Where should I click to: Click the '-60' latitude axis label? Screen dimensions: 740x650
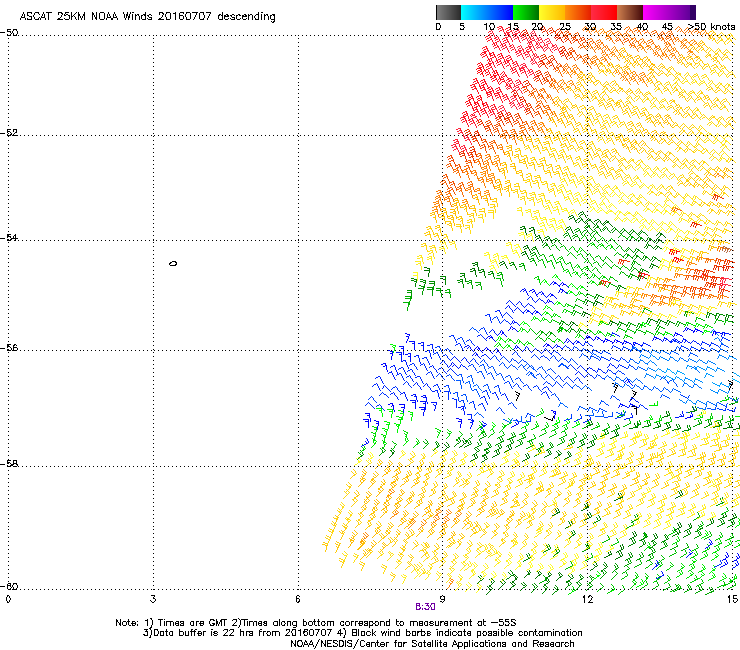click(9, 587)
